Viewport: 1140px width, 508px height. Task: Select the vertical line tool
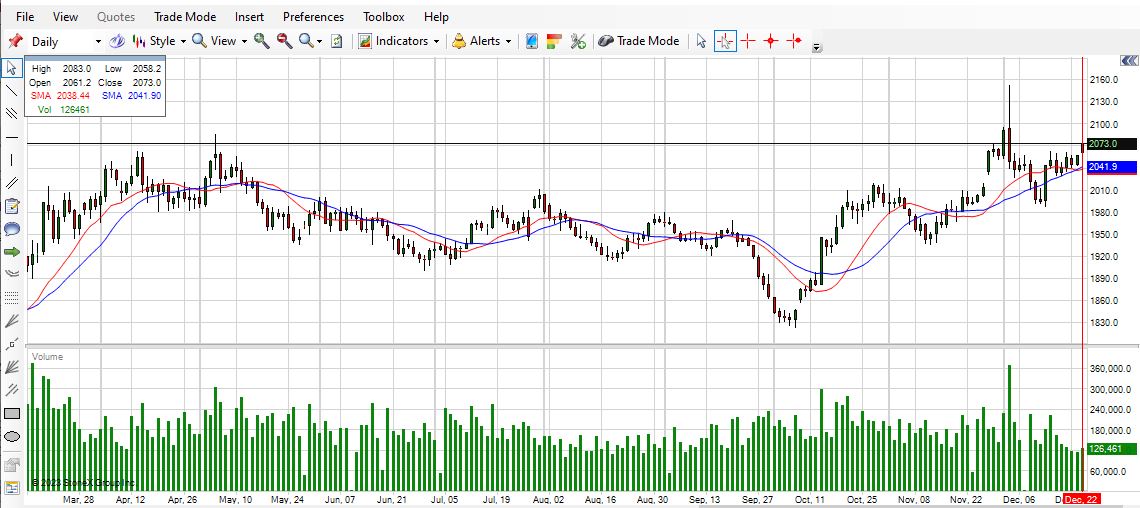coord(12,160)
